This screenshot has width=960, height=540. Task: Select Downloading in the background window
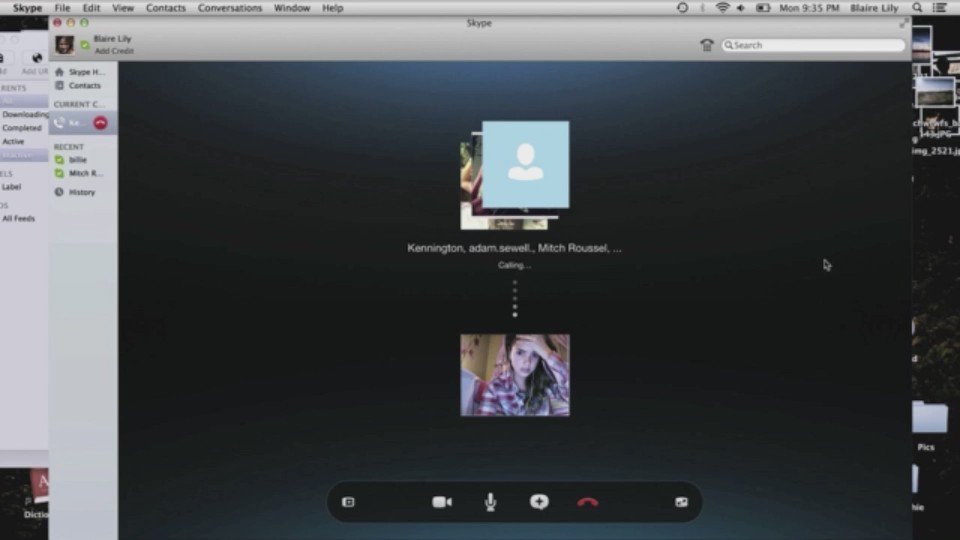coord(24,114)
